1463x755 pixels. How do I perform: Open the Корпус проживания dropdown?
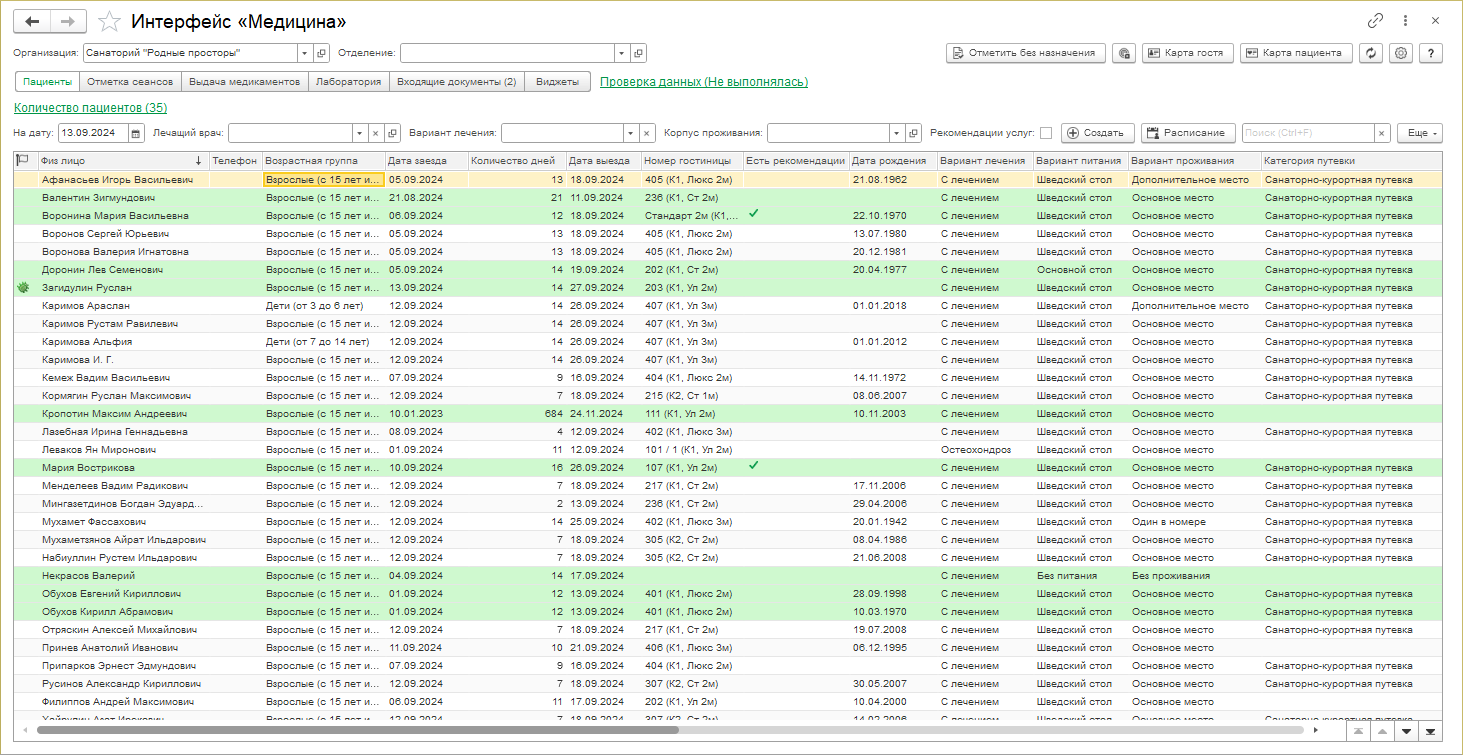[x=897, y=133]
